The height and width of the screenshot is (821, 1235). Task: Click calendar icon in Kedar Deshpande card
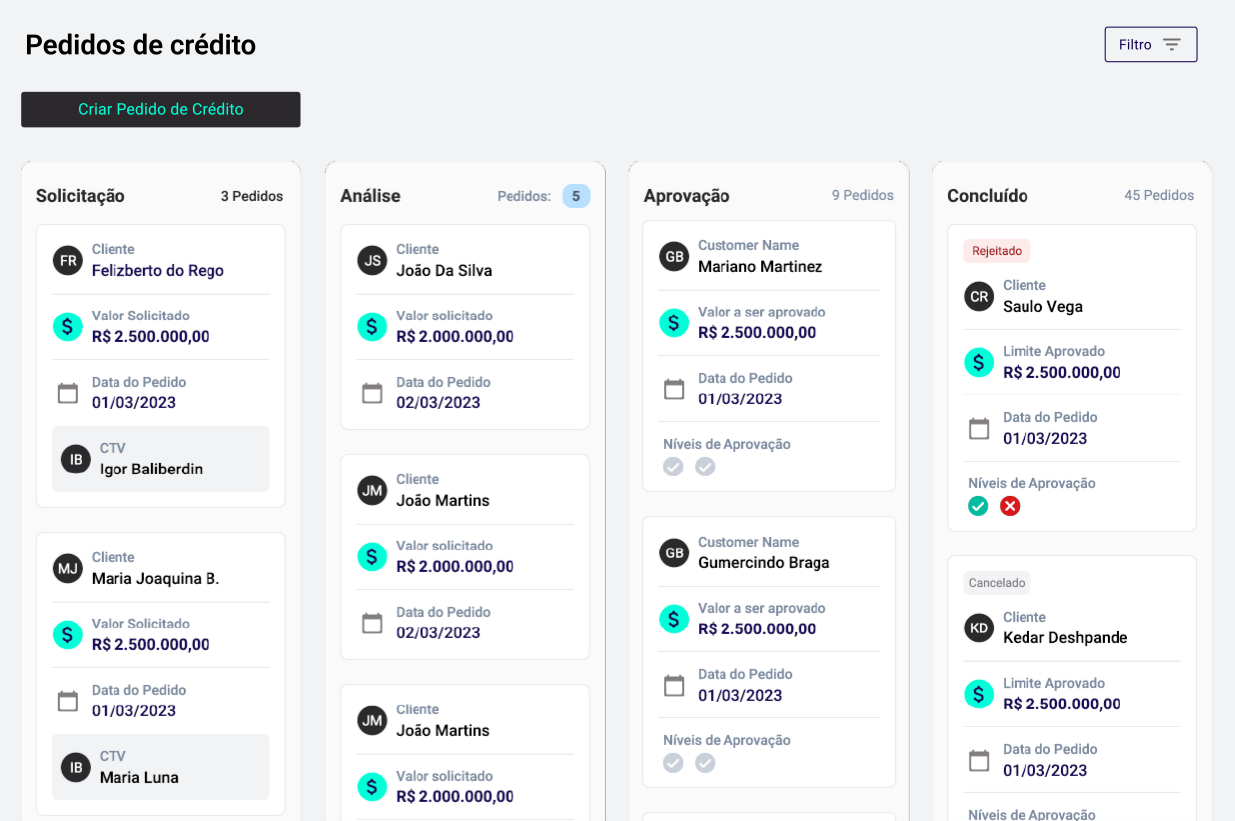coord(979,760)
